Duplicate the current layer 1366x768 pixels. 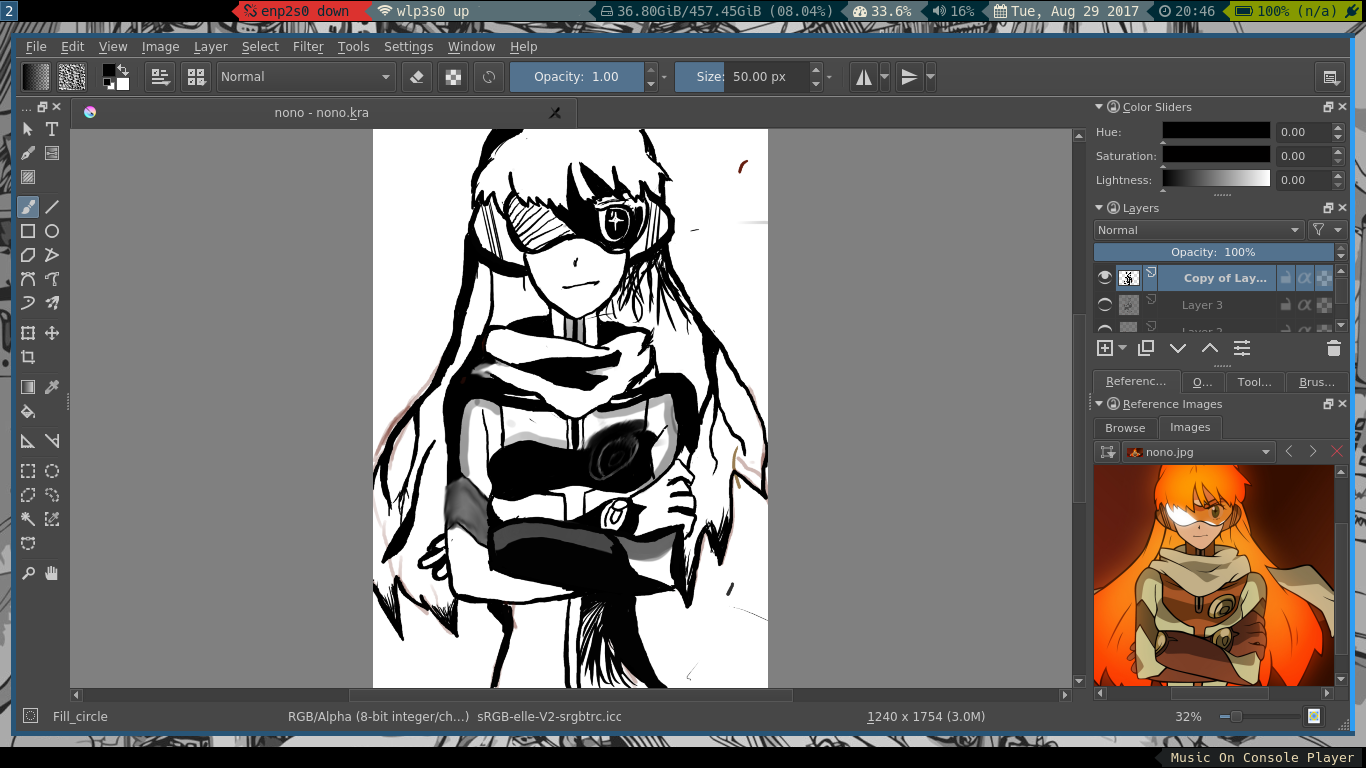pos(1146,348)
